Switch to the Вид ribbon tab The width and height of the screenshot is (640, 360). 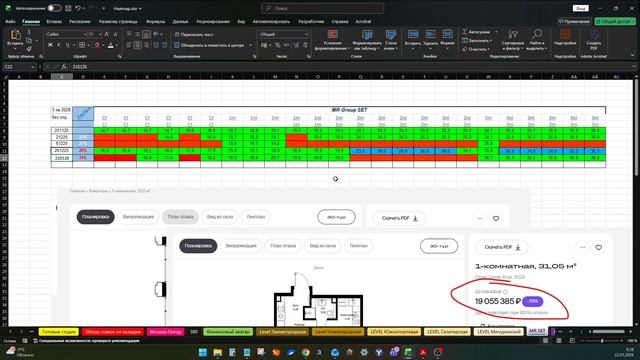pos(241,21)
